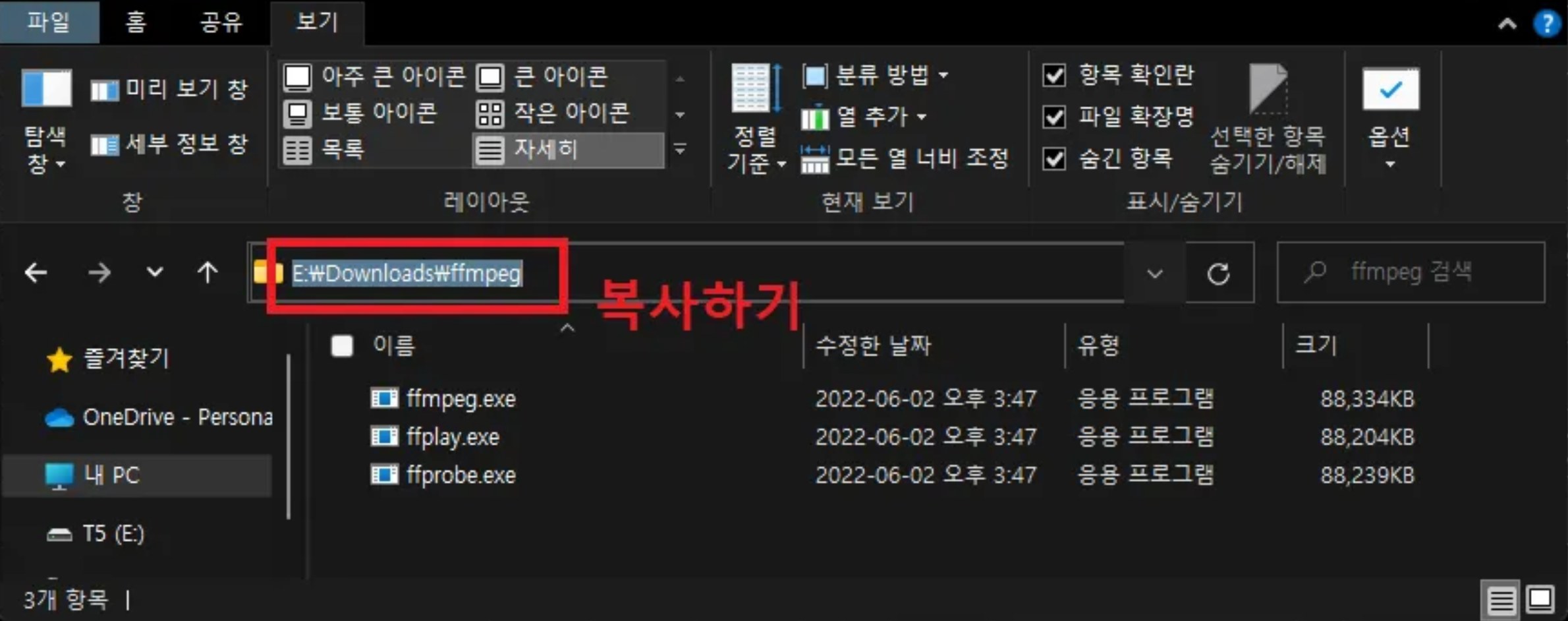Move the layout gallery up one row
Viewport: 1568px width, 621px height.
point(680,78)
